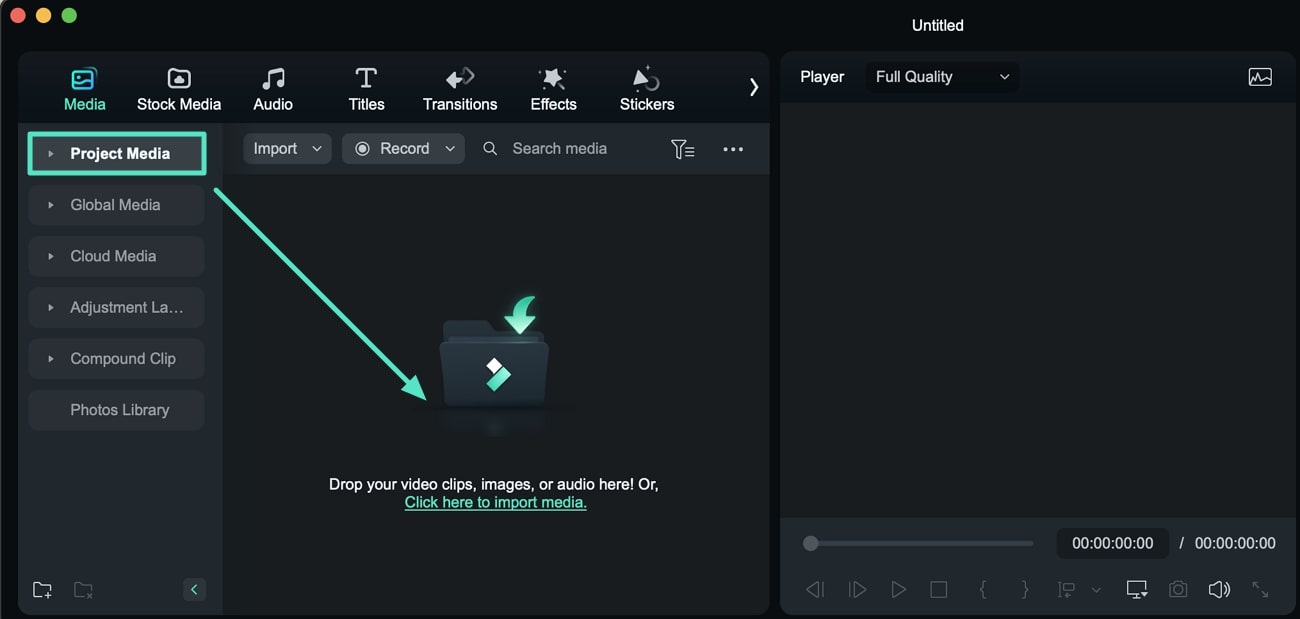Click here to import media link
The width and height of the screenshot is (1300, 619).
(495, 503)
